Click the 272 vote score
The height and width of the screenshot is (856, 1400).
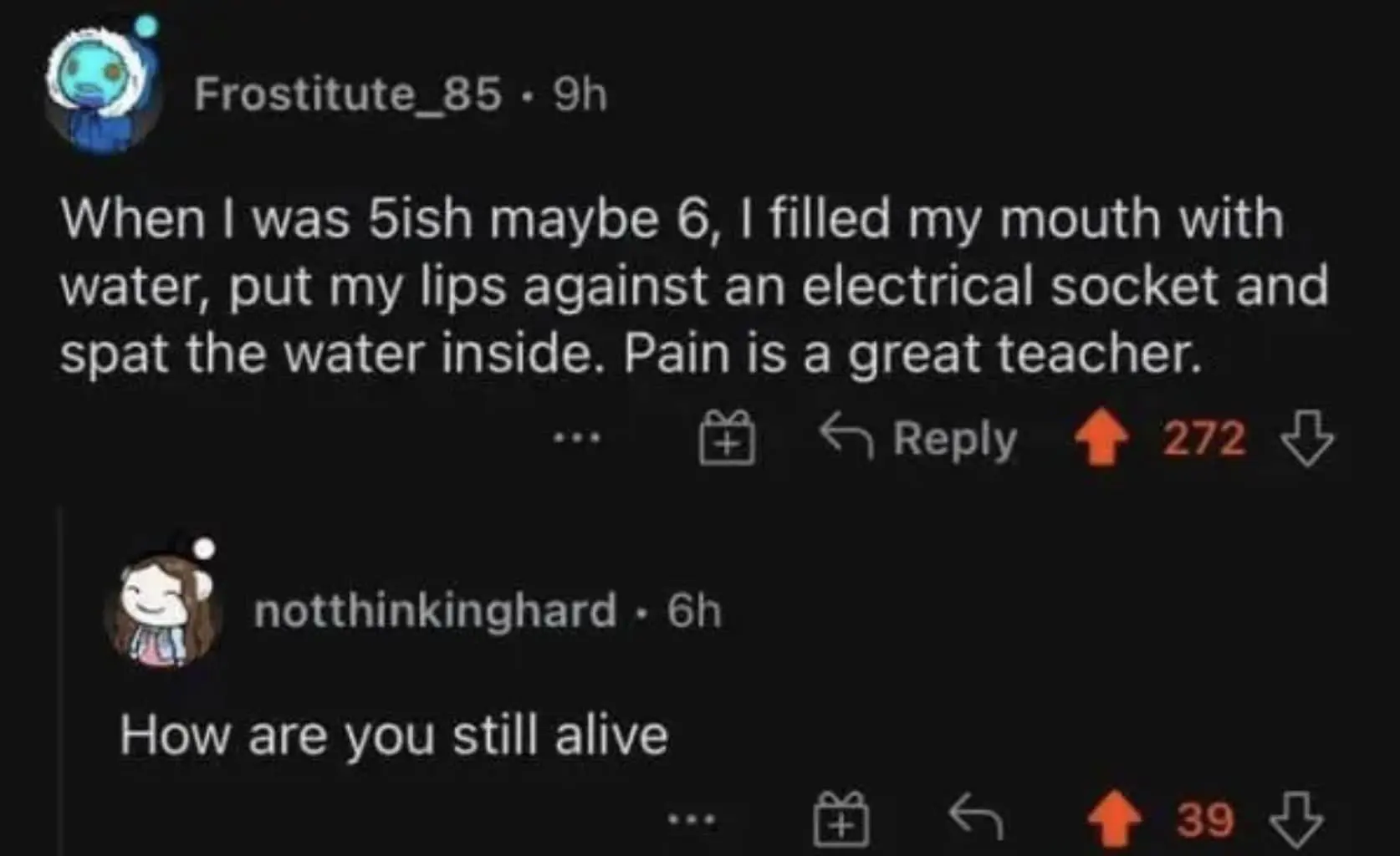coord(1204,437)
